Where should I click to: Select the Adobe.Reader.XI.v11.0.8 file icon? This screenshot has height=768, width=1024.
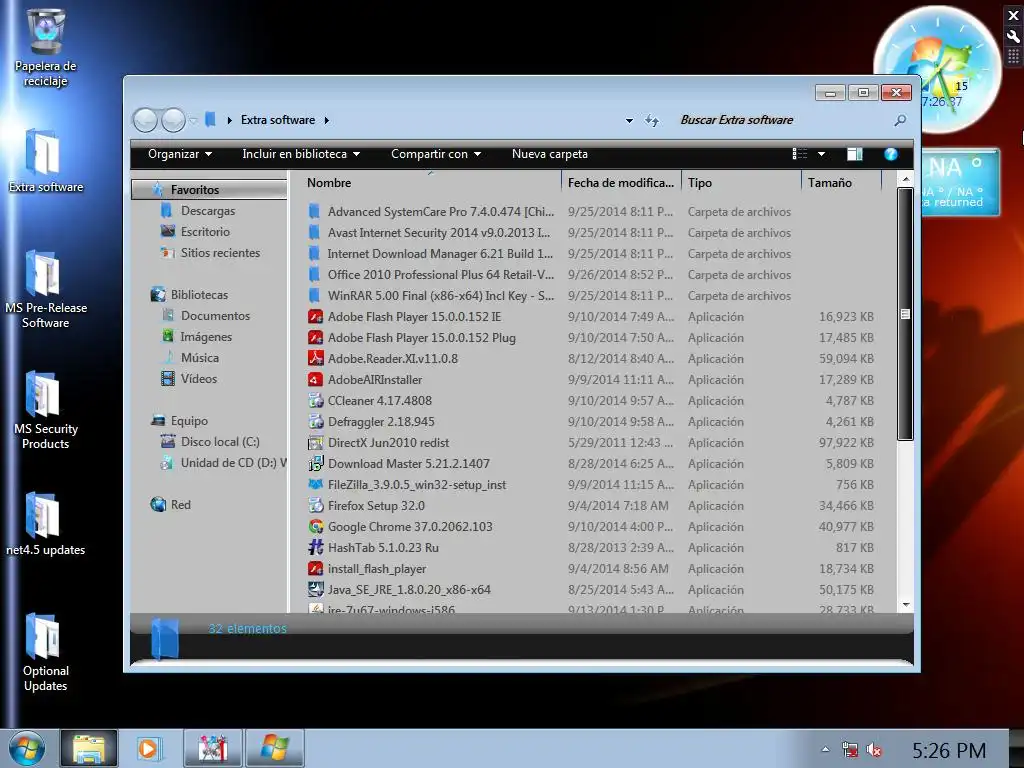315,358
